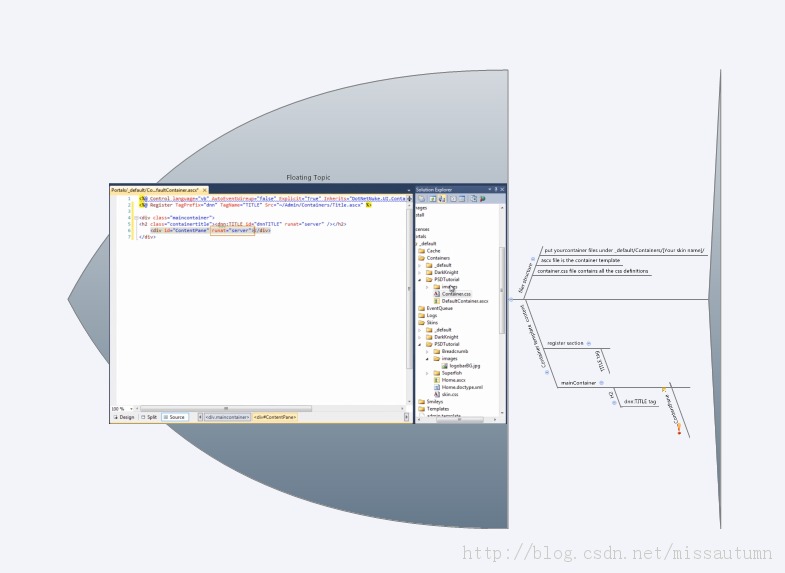Image resolution: width=785 pixels, height=573 pixels.
Task: Select Container.css in the tree
Action: tap(456, 294)
